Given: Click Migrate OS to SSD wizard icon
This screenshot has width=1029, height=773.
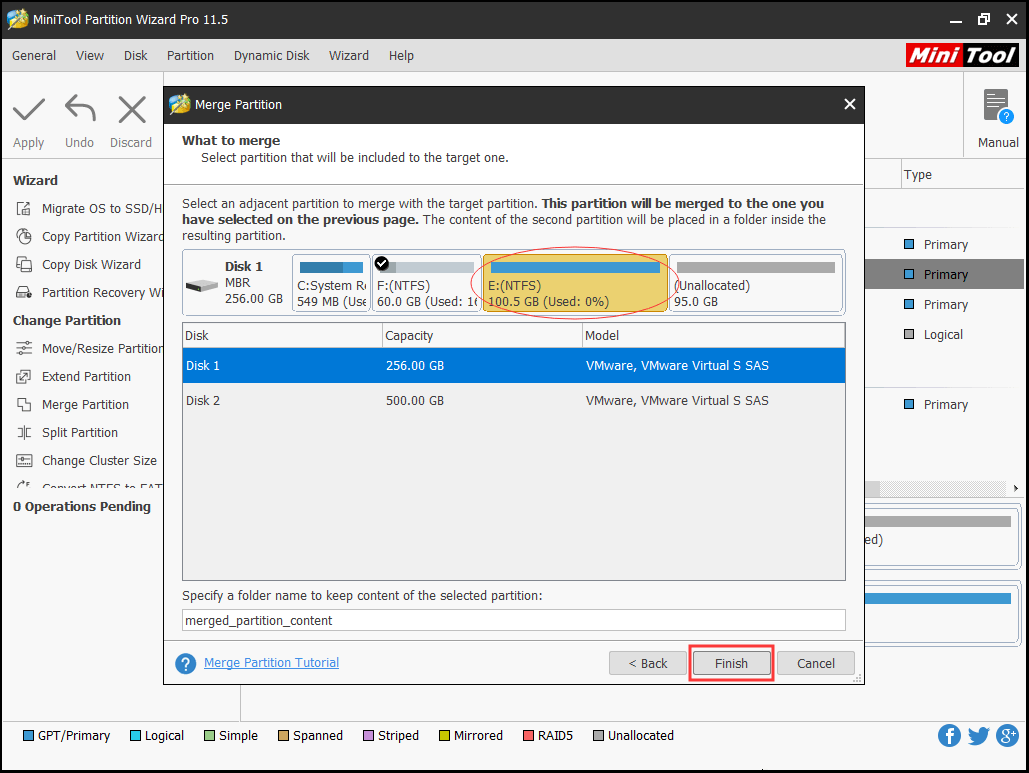Looking at the screenshot, I should [x=24, y=209].
